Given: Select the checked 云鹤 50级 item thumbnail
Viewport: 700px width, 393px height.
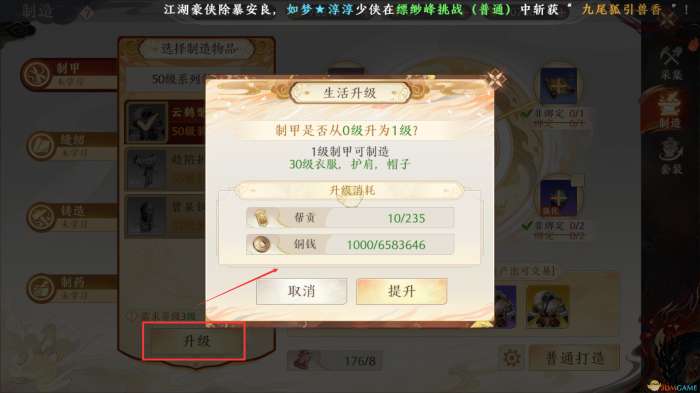Looking at the screenshot, I should 147,121.
